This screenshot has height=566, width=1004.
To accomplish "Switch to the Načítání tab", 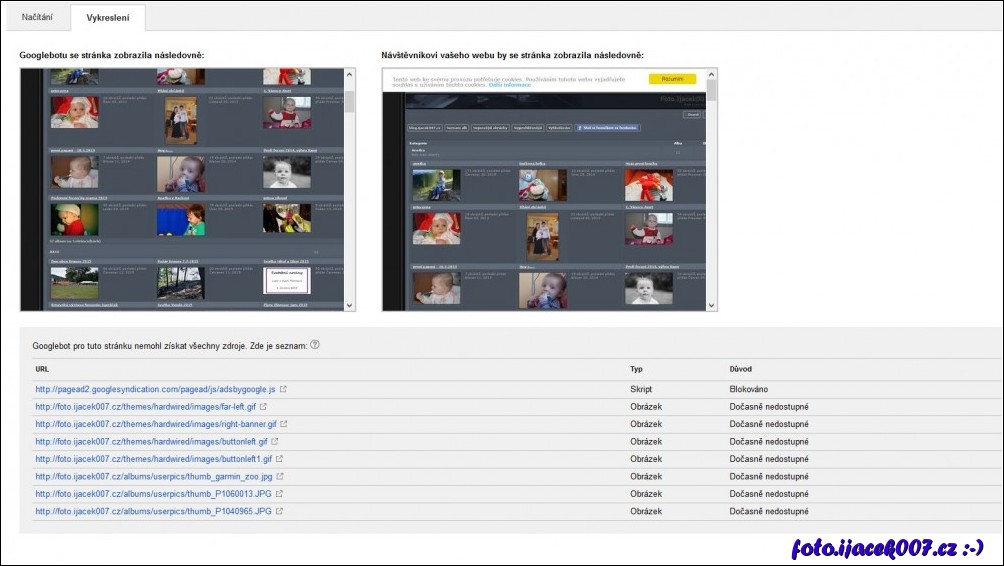I will pos(36,17).
